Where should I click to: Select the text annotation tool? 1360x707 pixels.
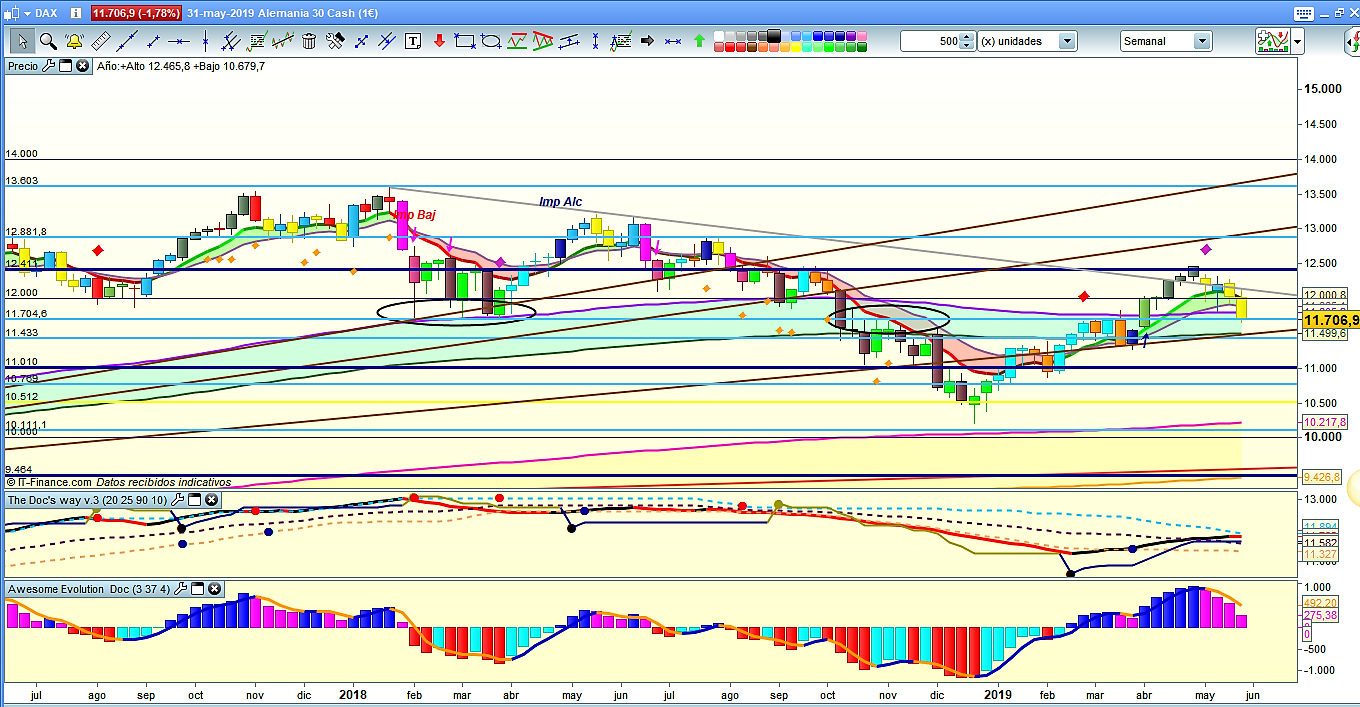(413, 41)
